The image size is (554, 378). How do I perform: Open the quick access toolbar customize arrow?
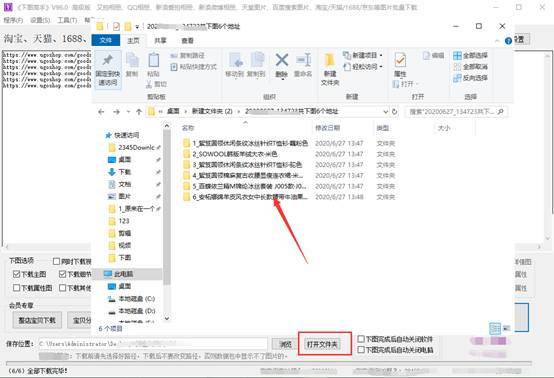pos(137,26)
